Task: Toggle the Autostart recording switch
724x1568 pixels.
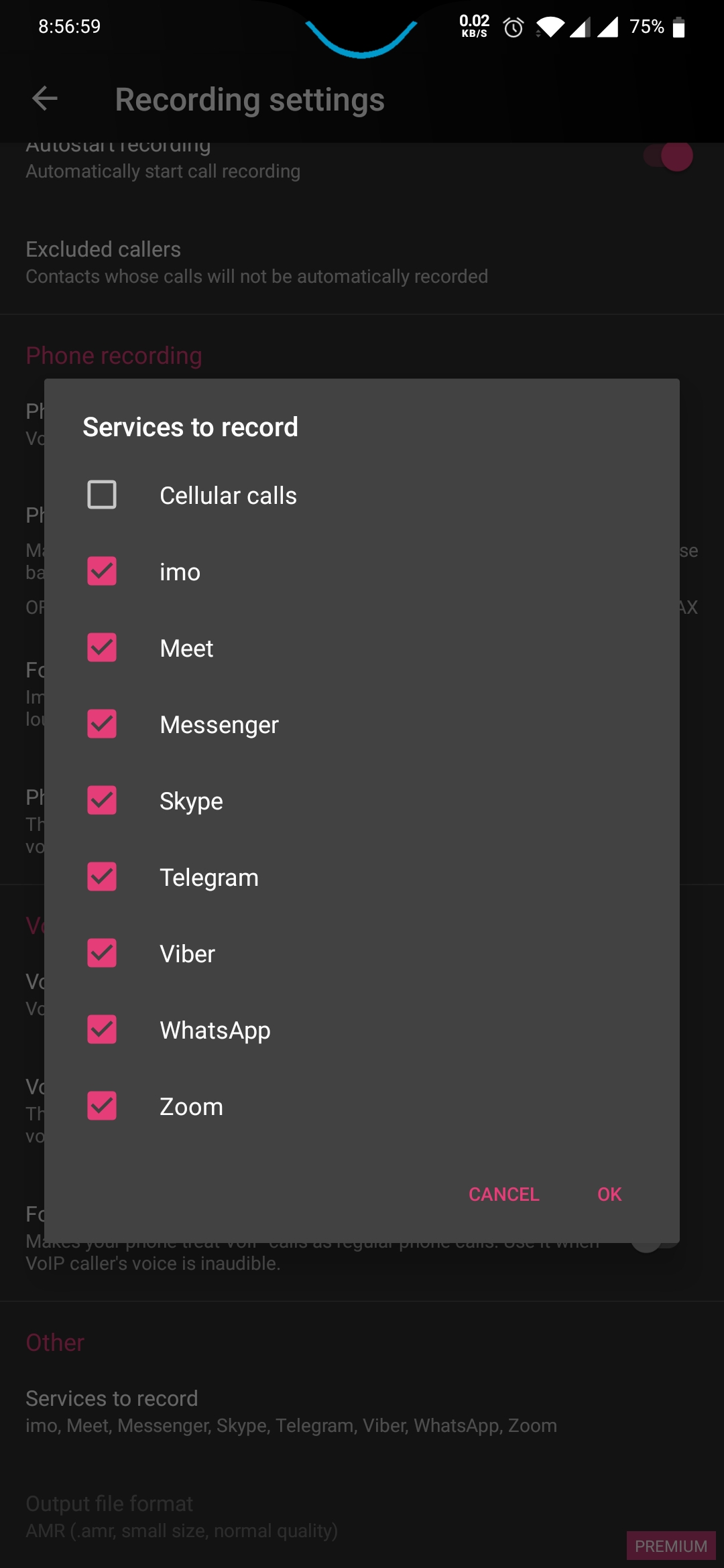Action: [x=668, y=156]
